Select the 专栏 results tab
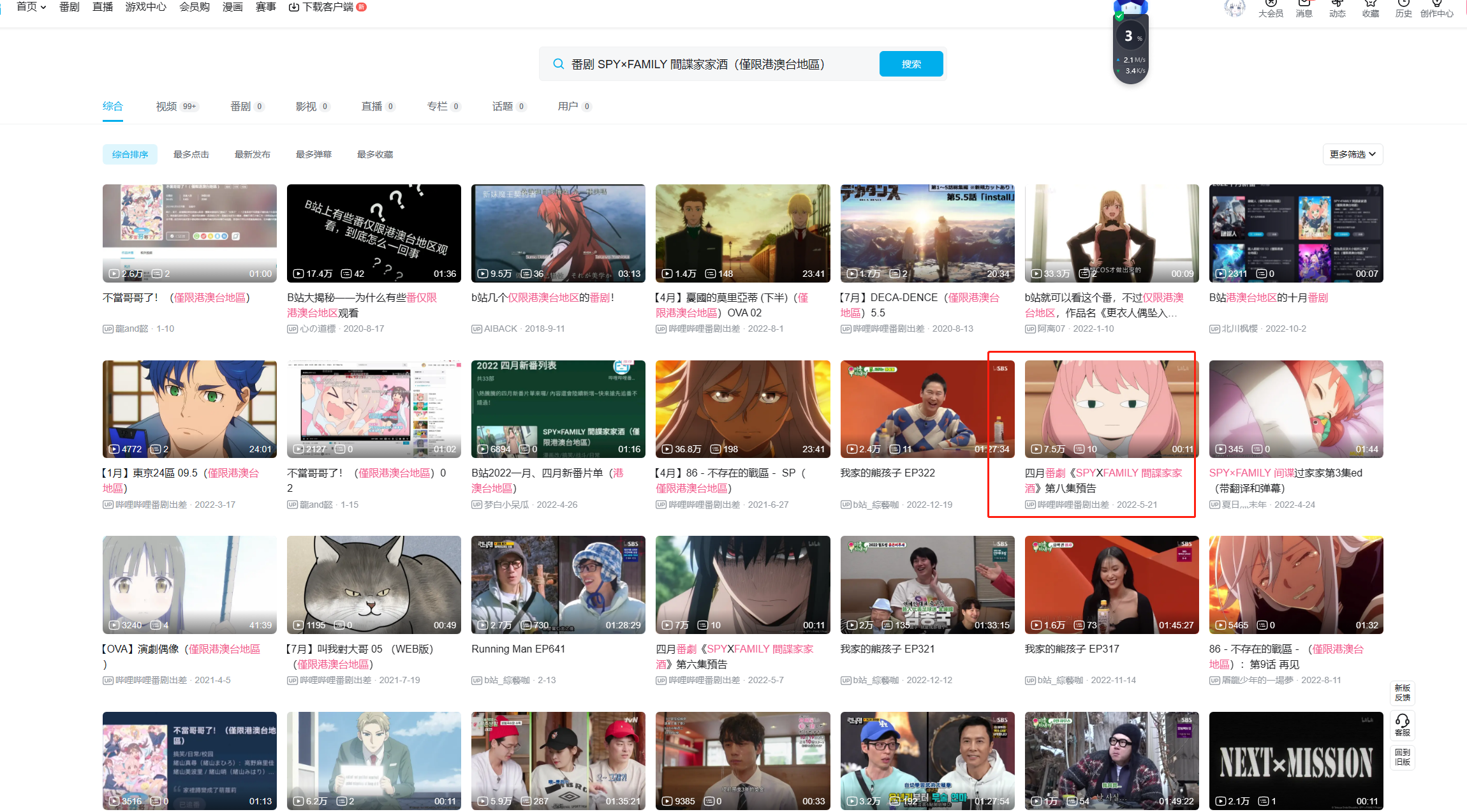Viewport: 1467px width, 812px height. (444, 107)
